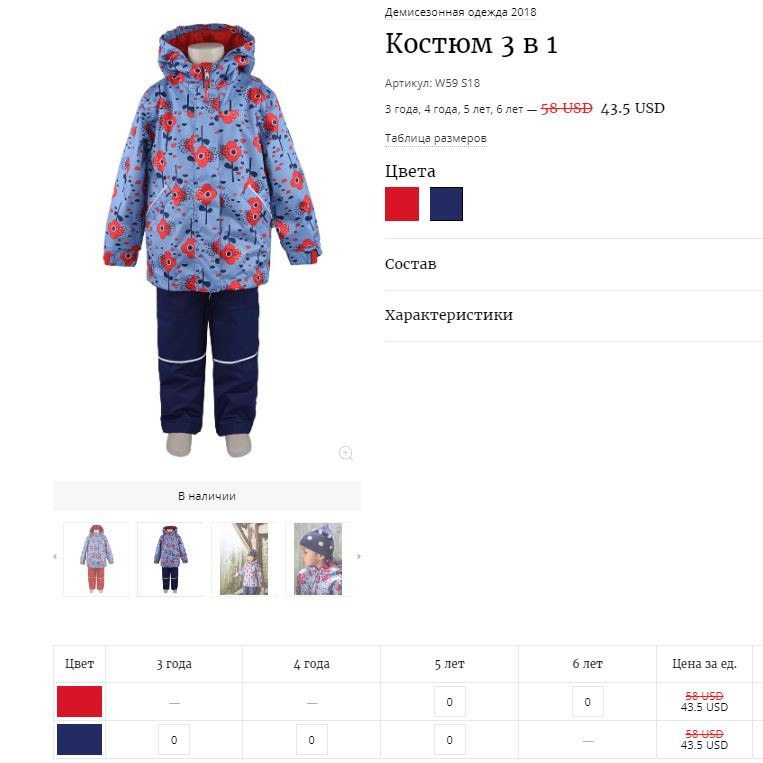The width and height of the screenshot is (763, 763).
Task: Advance thumbnails with the right arrow
Action: tap(359, 556)
